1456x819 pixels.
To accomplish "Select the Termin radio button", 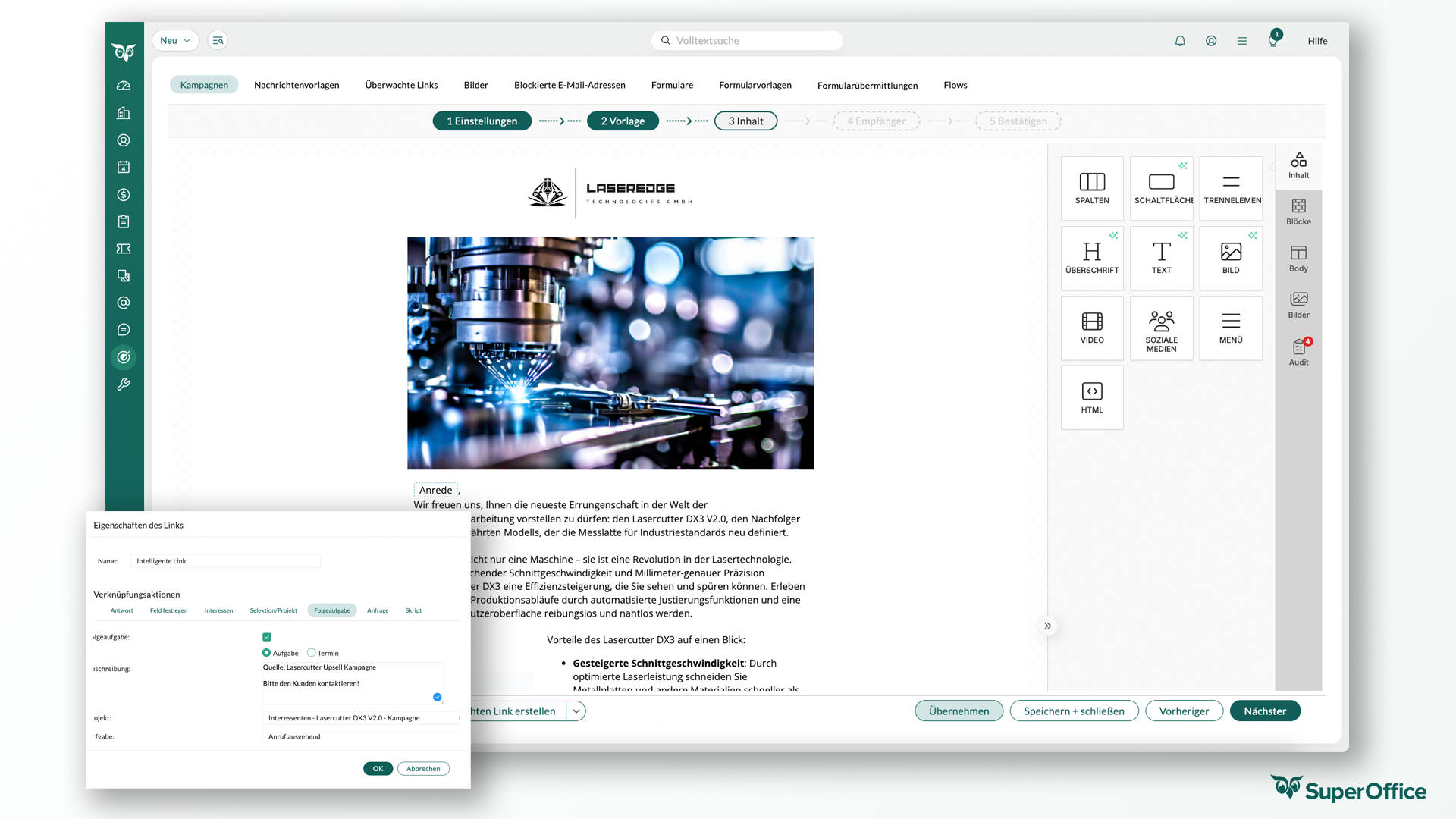I will [311, 653].
